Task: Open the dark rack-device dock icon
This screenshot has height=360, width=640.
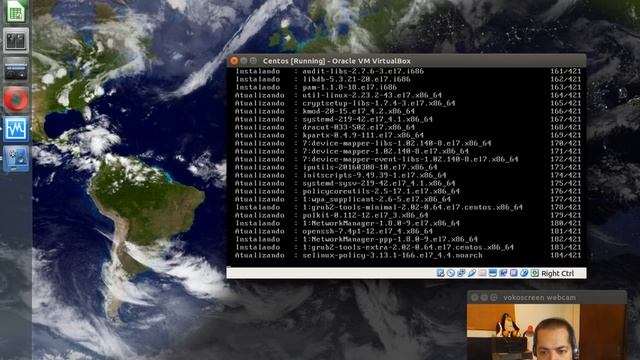Action: [x=16, y=70]
